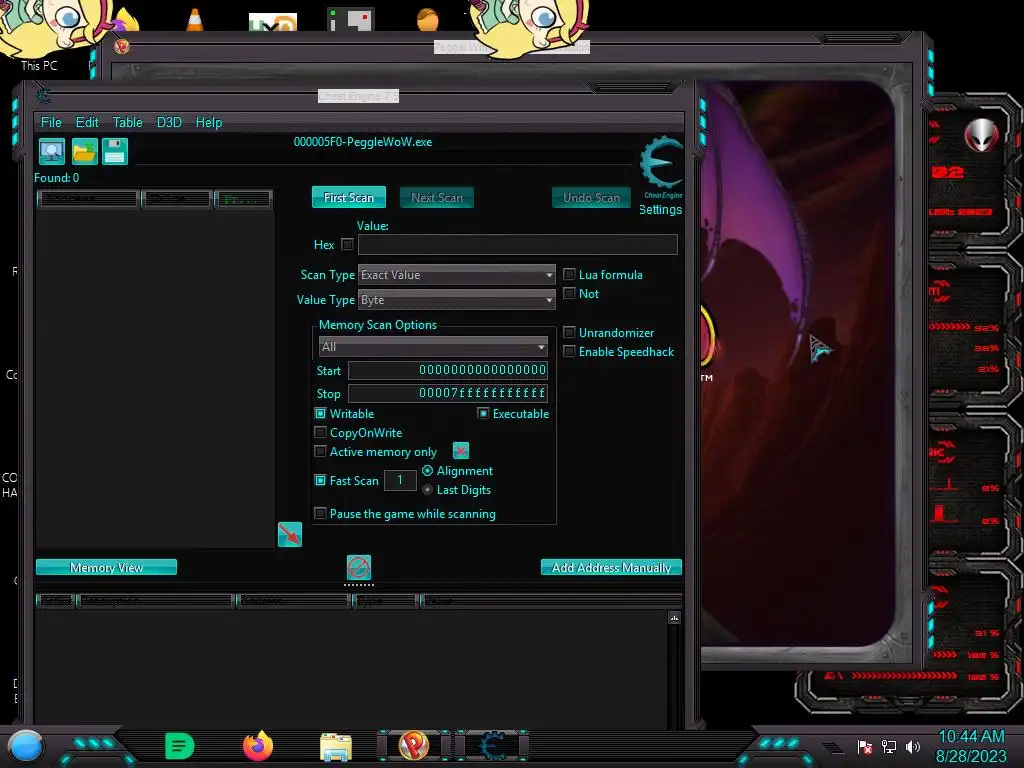Select the Last Digits radio button
The image size is (1024, 768).
[427, 489]
